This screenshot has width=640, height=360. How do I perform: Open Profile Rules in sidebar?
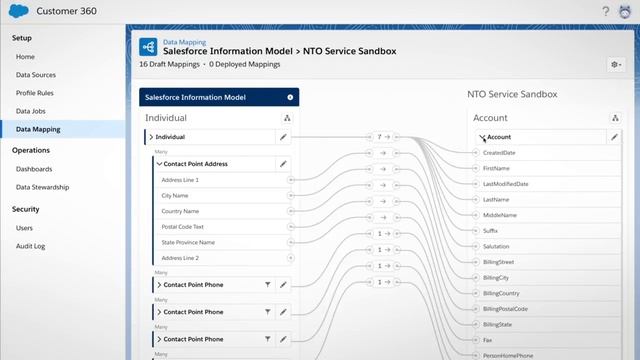pos(35,93)
